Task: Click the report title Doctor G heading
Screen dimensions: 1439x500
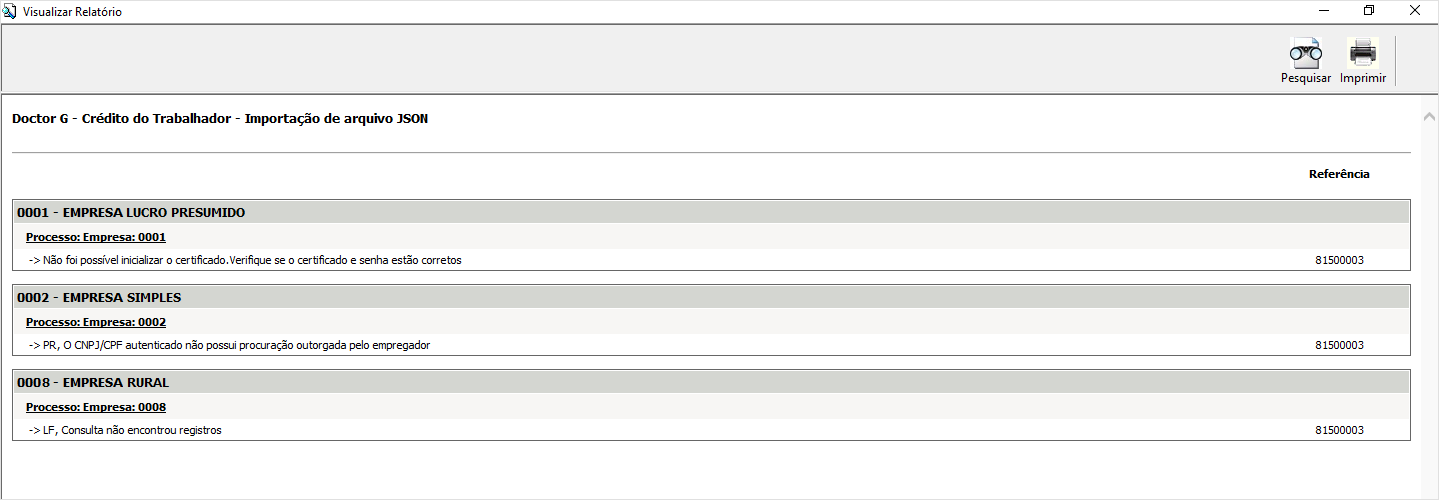Action: coord(220,119)
